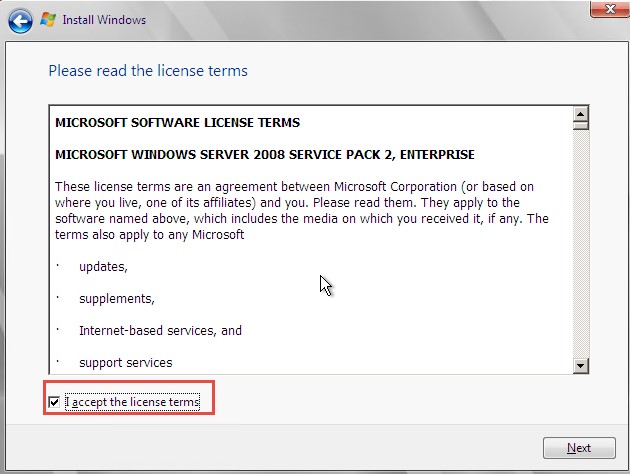The height and width of the screenshot is (474, 630).
Task: Click the blue back arrow button
Action: (x=20, y=19)
